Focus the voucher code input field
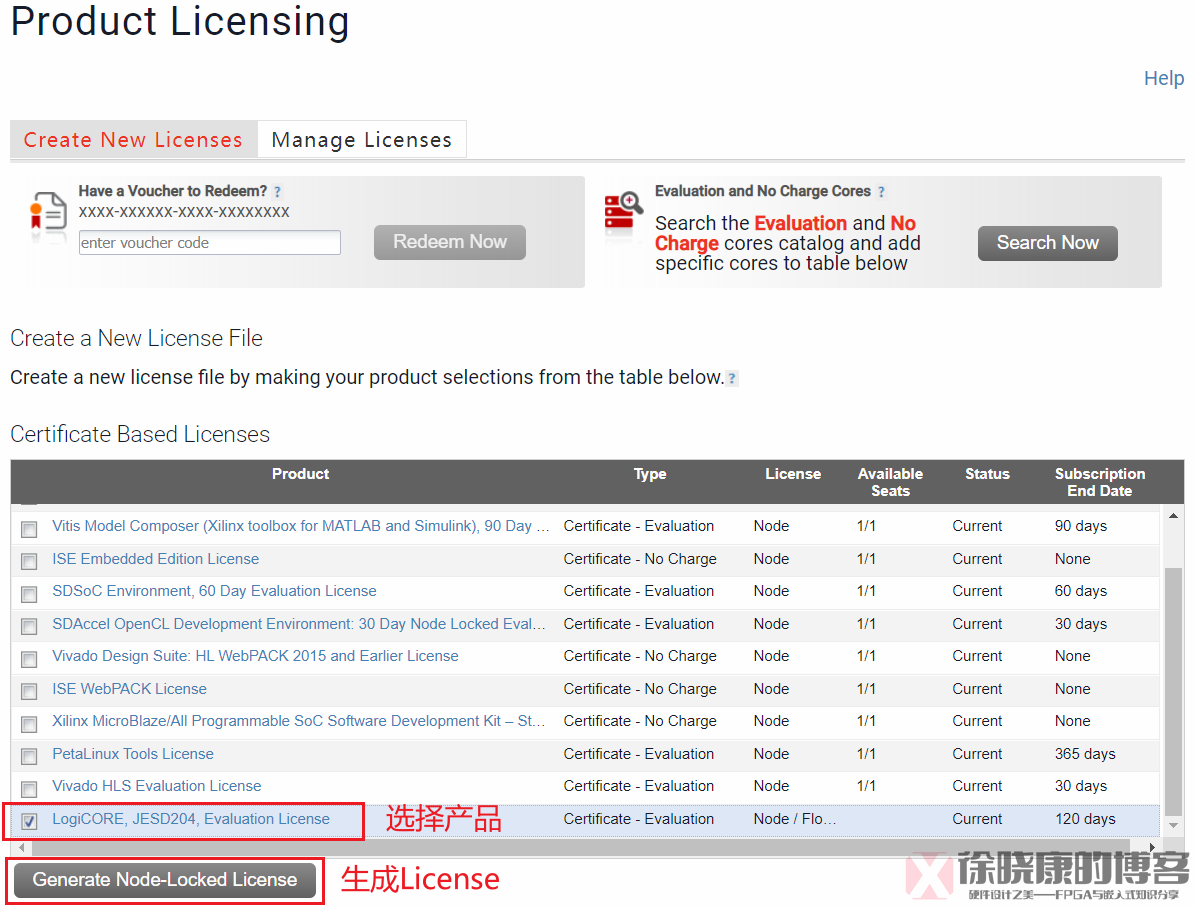 coord(210,242)
